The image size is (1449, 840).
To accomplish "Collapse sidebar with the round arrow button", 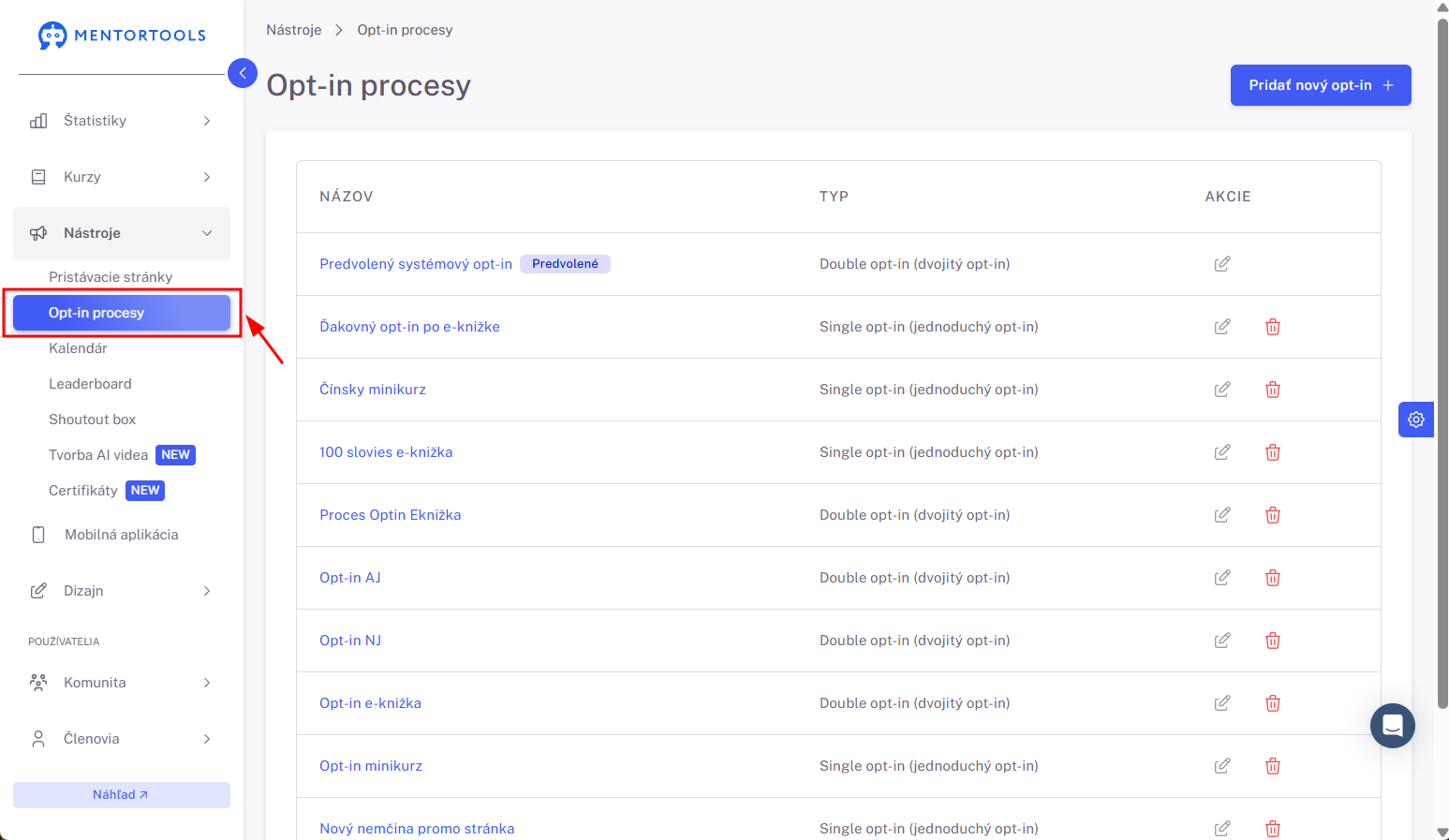I will (243, 73).
